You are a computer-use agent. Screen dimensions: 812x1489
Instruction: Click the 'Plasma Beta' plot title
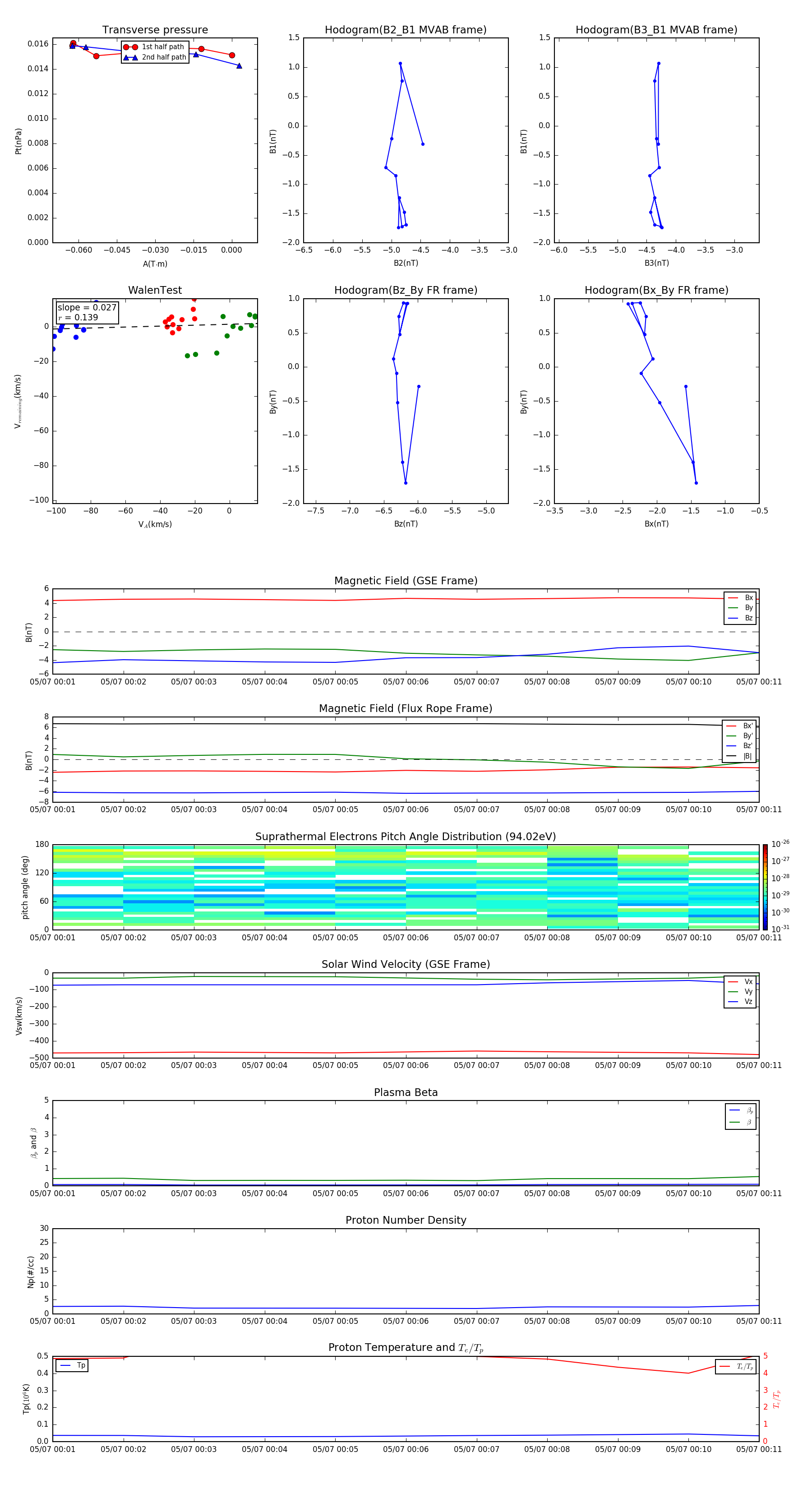(x=406, y=1092)
